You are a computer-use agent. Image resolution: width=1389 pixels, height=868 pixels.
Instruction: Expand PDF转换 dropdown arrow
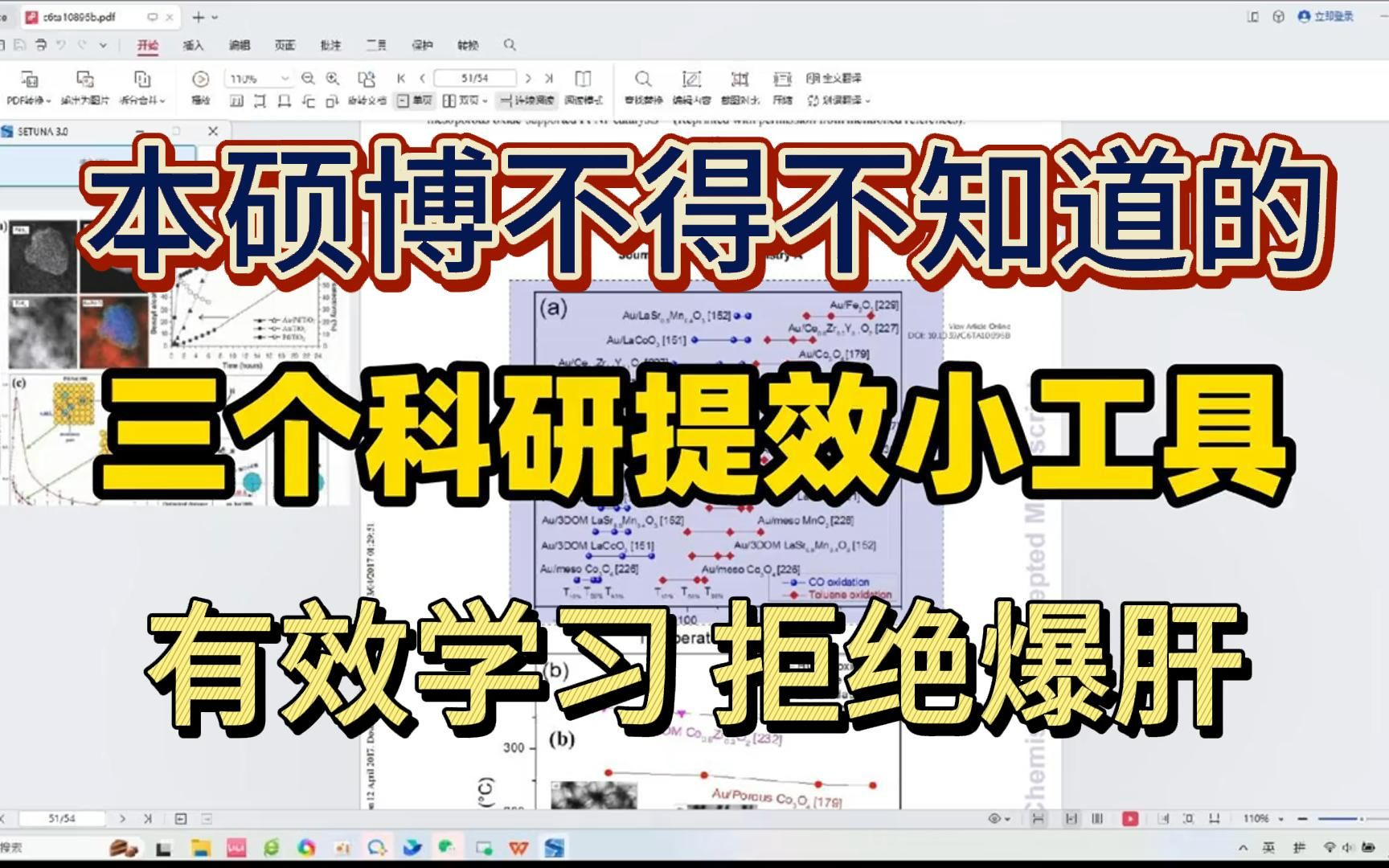[49, 101]
